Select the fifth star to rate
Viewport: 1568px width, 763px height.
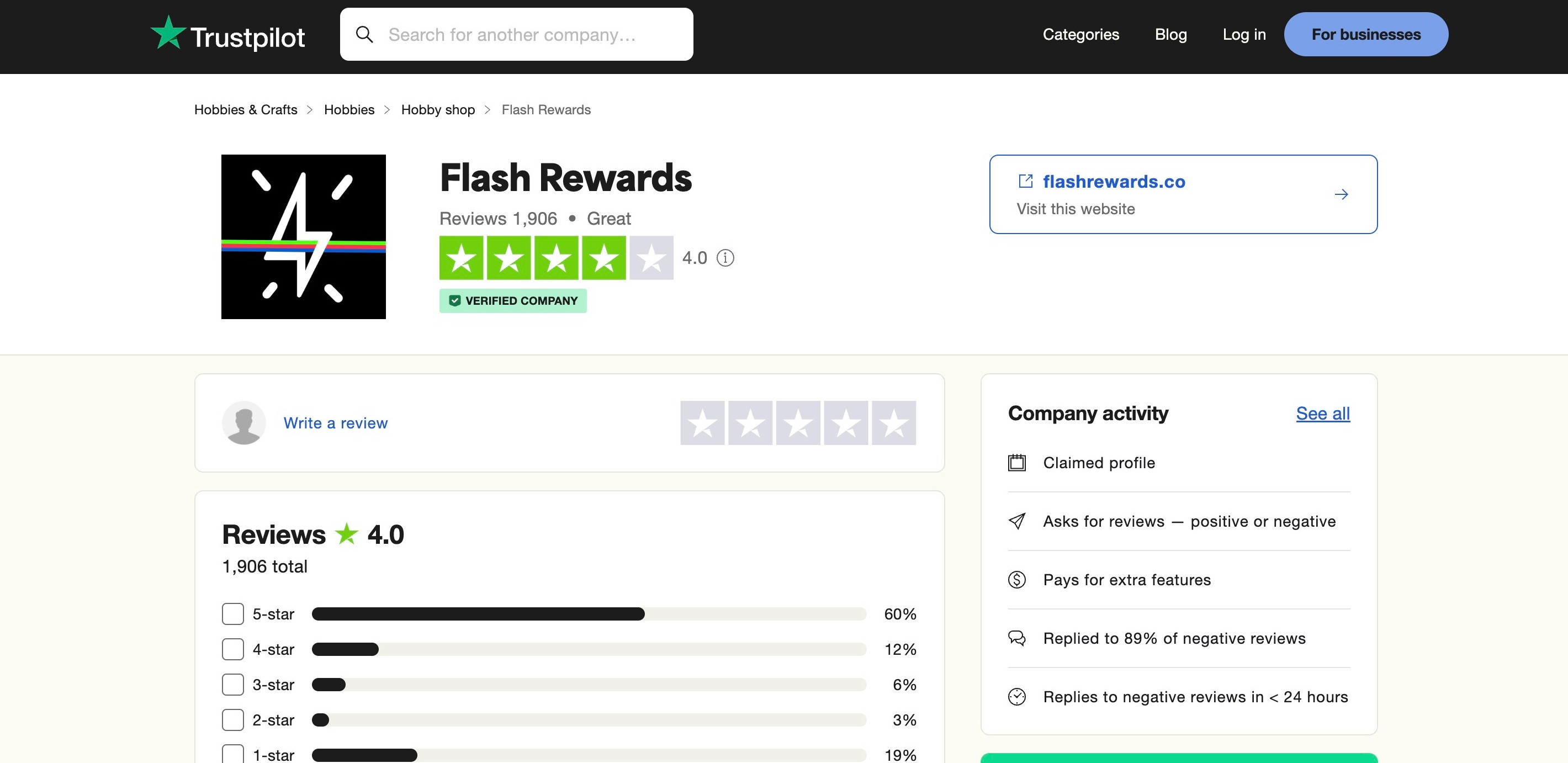[x=893, y=423]
